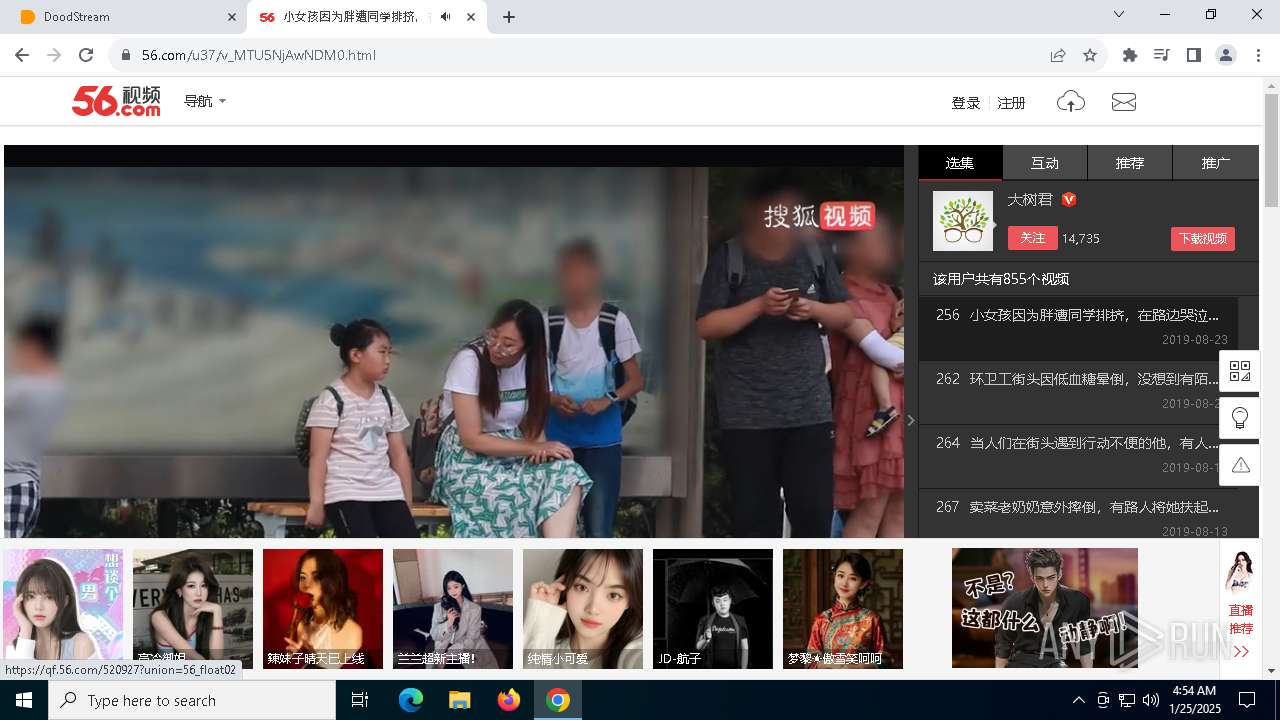The width and height of the screenshot is (1280, 720).
Task: Click the 56视频 site logo
Action: pyautogui.click(x=116, y=101)
